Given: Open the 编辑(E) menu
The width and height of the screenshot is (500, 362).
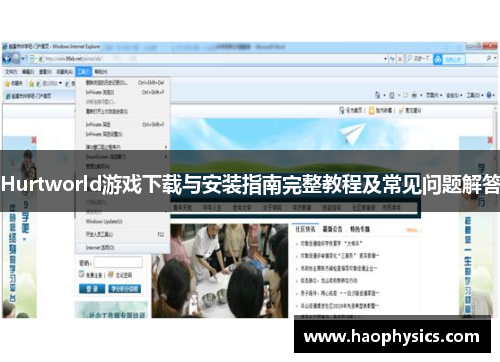Looking at the screenshot, I should [x=28, y=71].
